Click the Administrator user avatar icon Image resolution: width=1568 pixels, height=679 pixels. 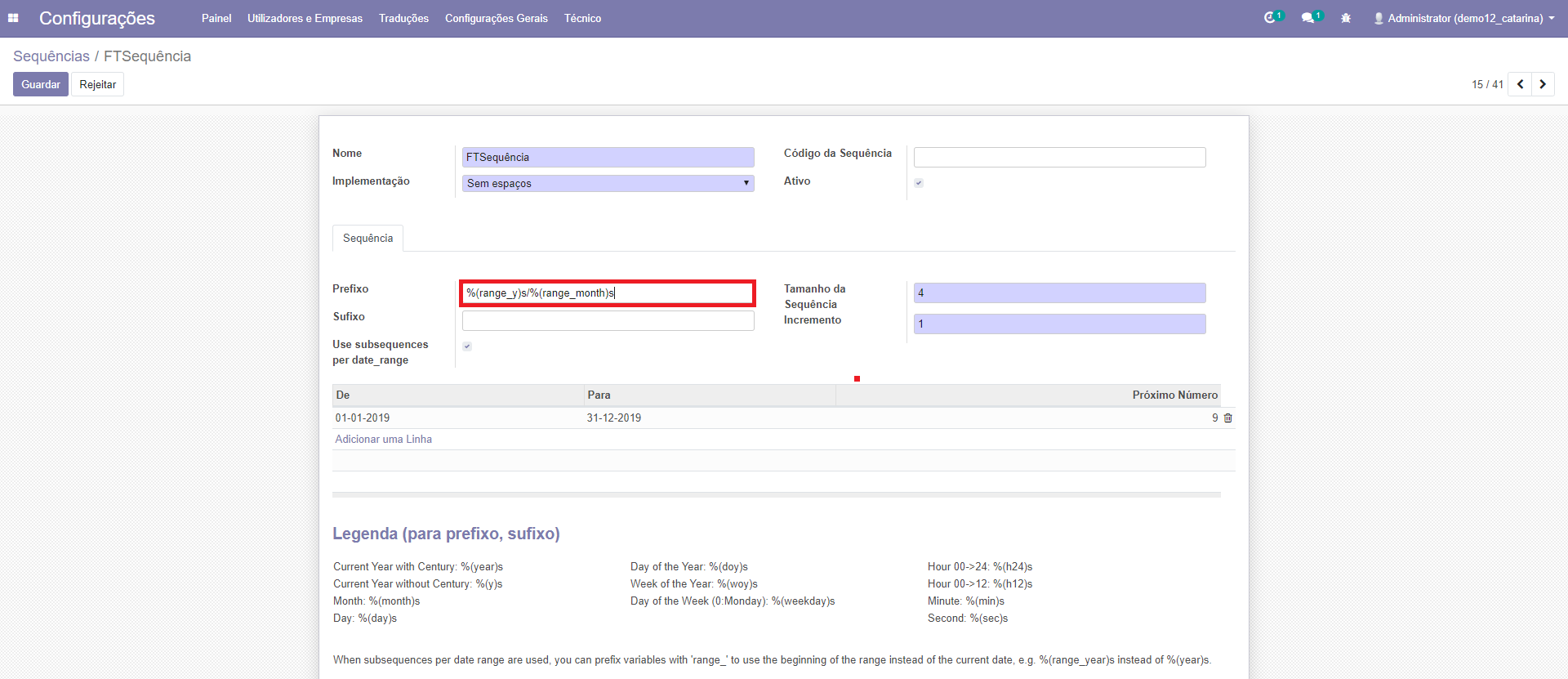[1379, 18]
